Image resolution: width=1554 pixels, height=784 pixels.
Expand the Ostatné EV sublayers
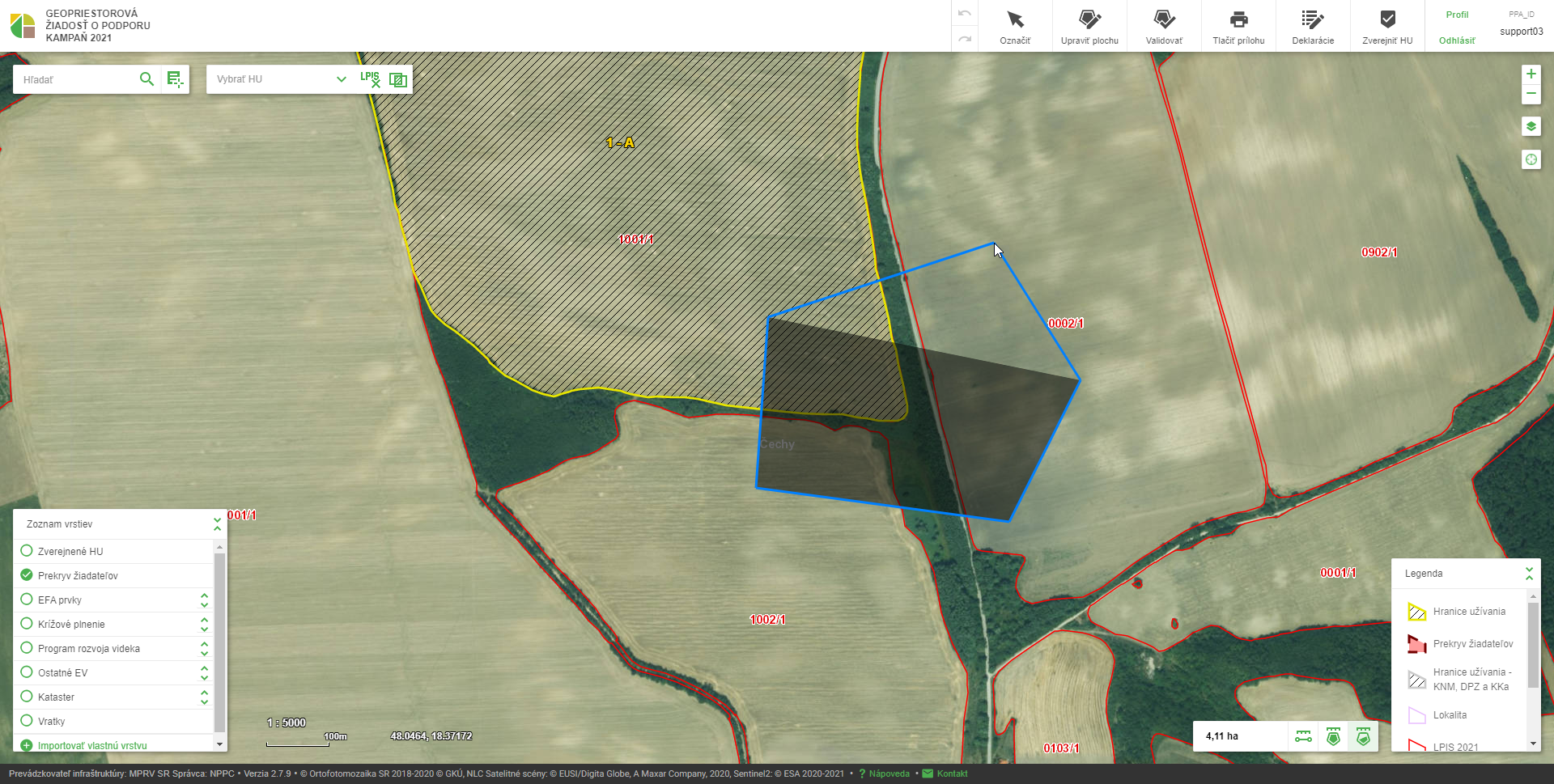point(204,672)
